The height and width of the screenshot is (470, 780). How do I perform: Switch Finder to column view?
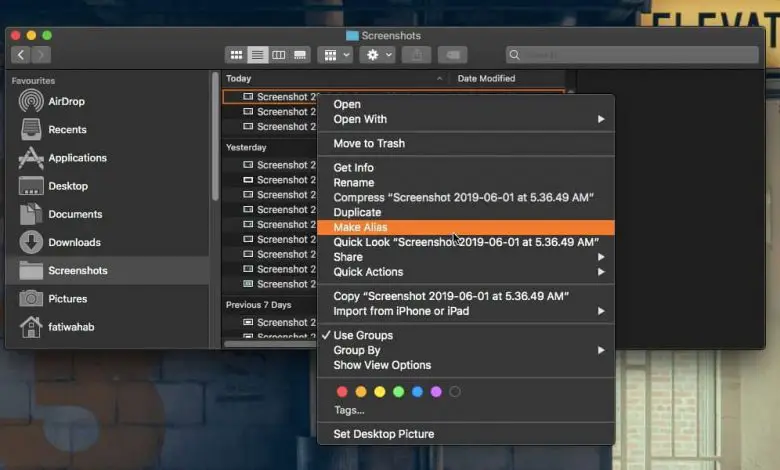tap(279, 55)
